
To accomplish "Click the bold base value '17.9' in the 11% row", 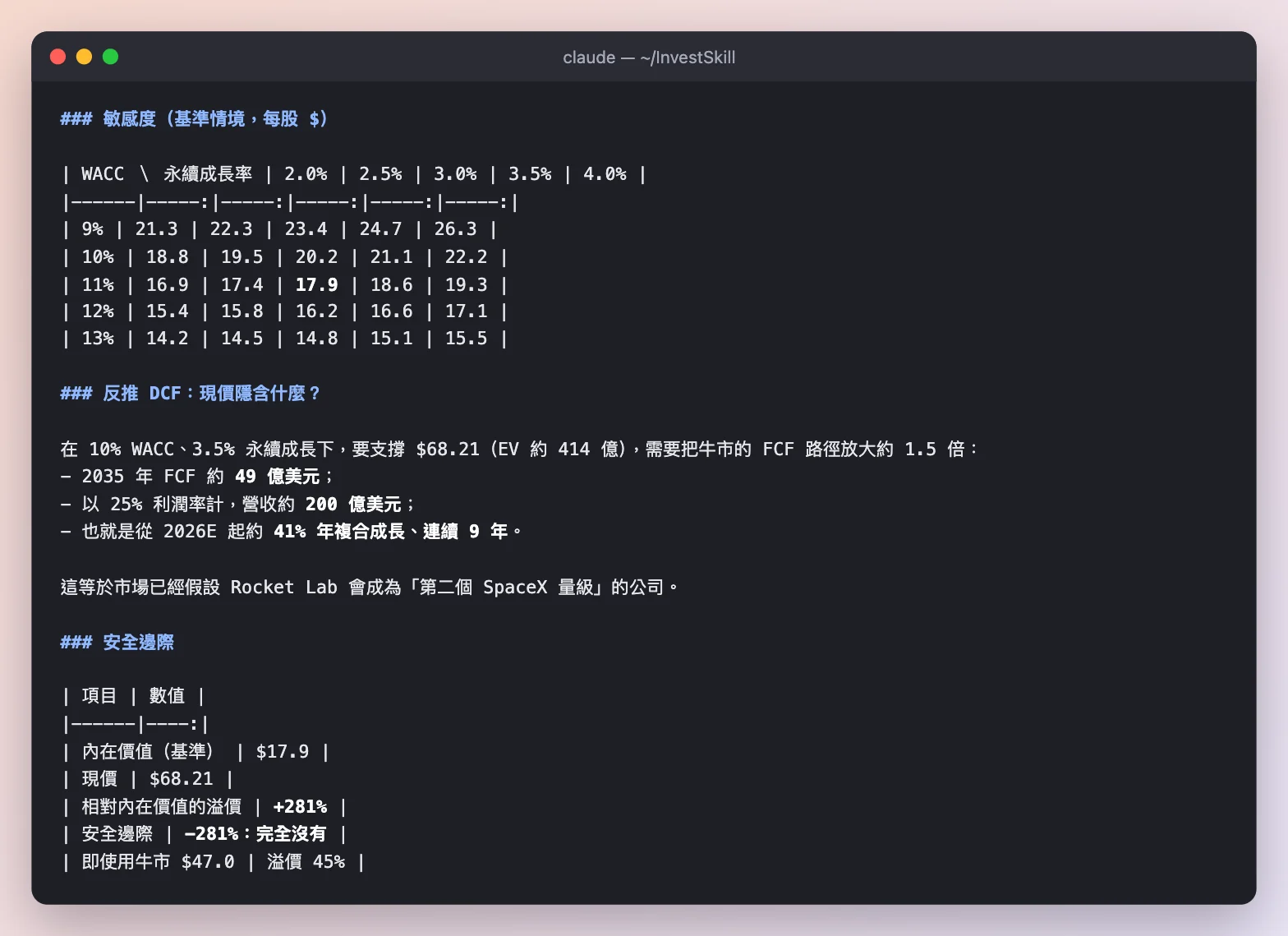I will tap(317, 284).
